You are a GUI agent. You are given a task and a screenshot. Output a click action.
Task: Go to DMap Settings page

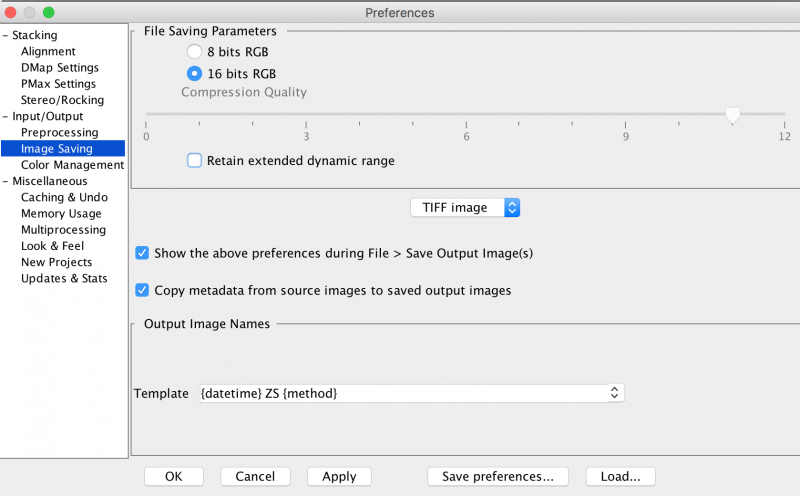pos(59,68)
